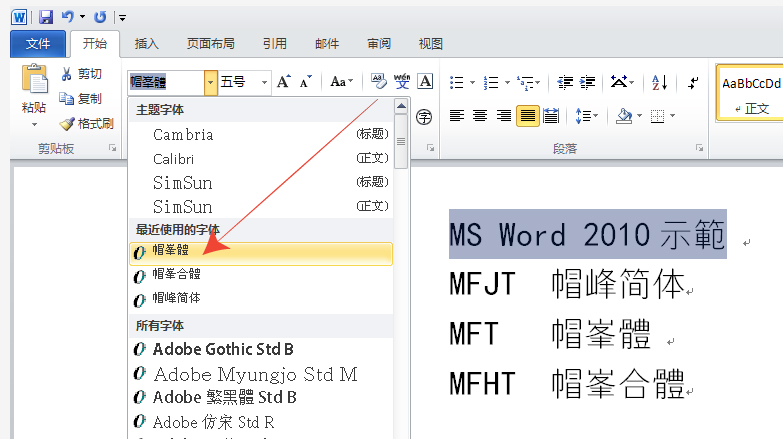Toggle Align Text Left
783x439 pixels.
pyautogui.click(x=456, y=116)
